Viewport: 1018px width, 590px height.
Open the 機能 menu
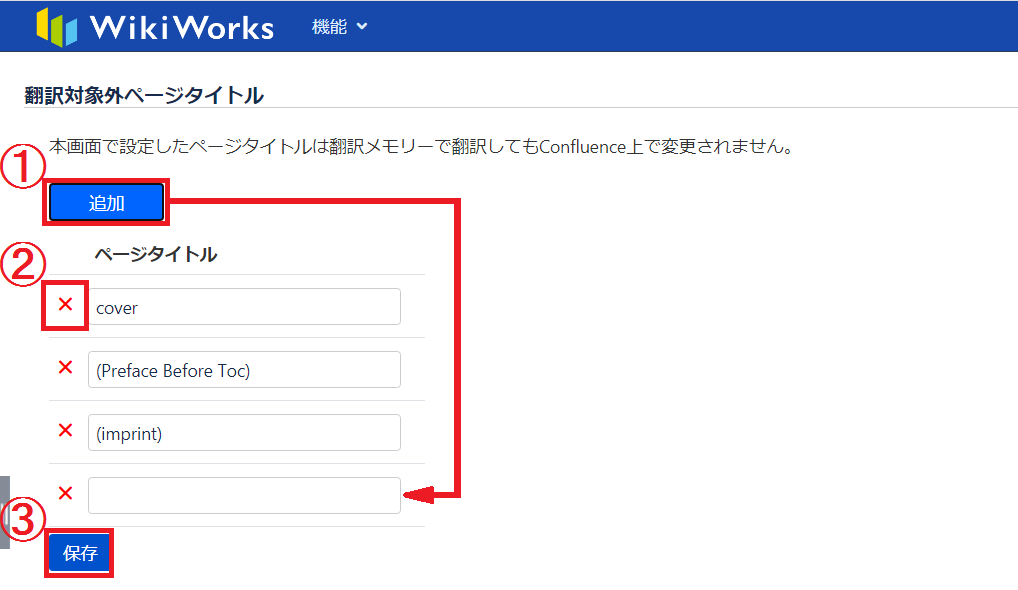click(329, 27)
